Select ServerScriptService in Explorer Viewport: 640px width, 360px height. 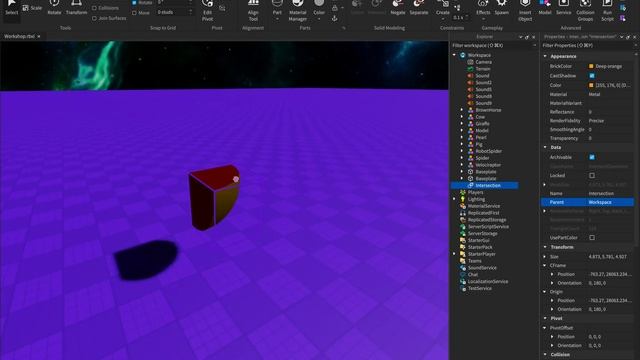pos(488,227)
